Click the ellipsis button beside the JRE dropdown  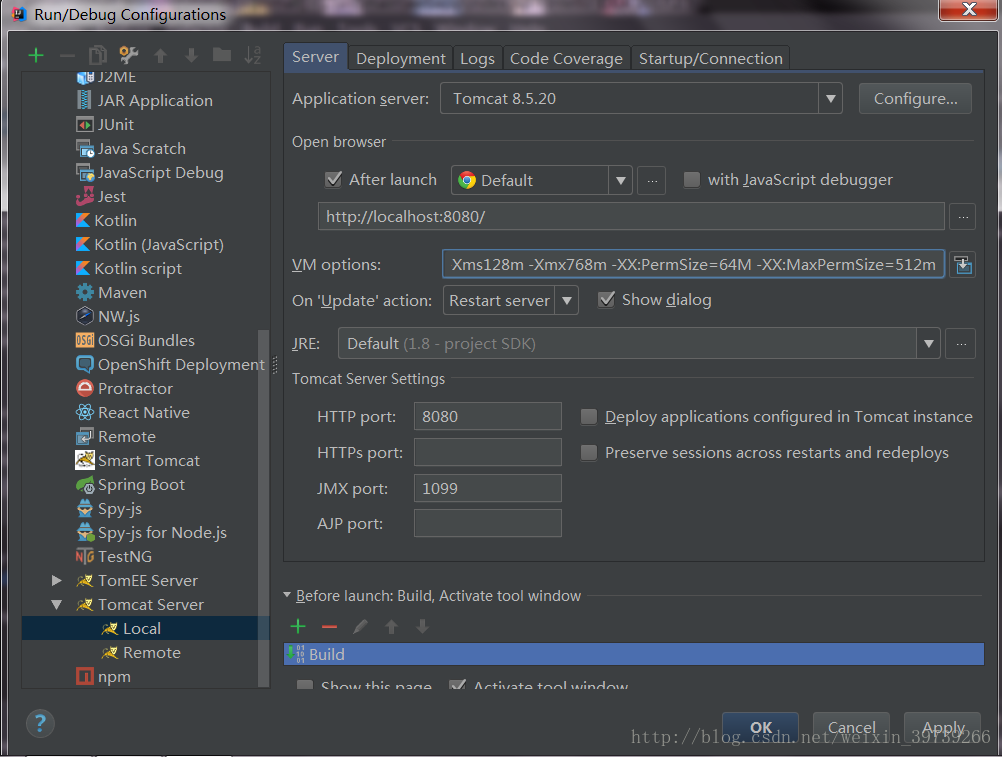tap(961, 344)
